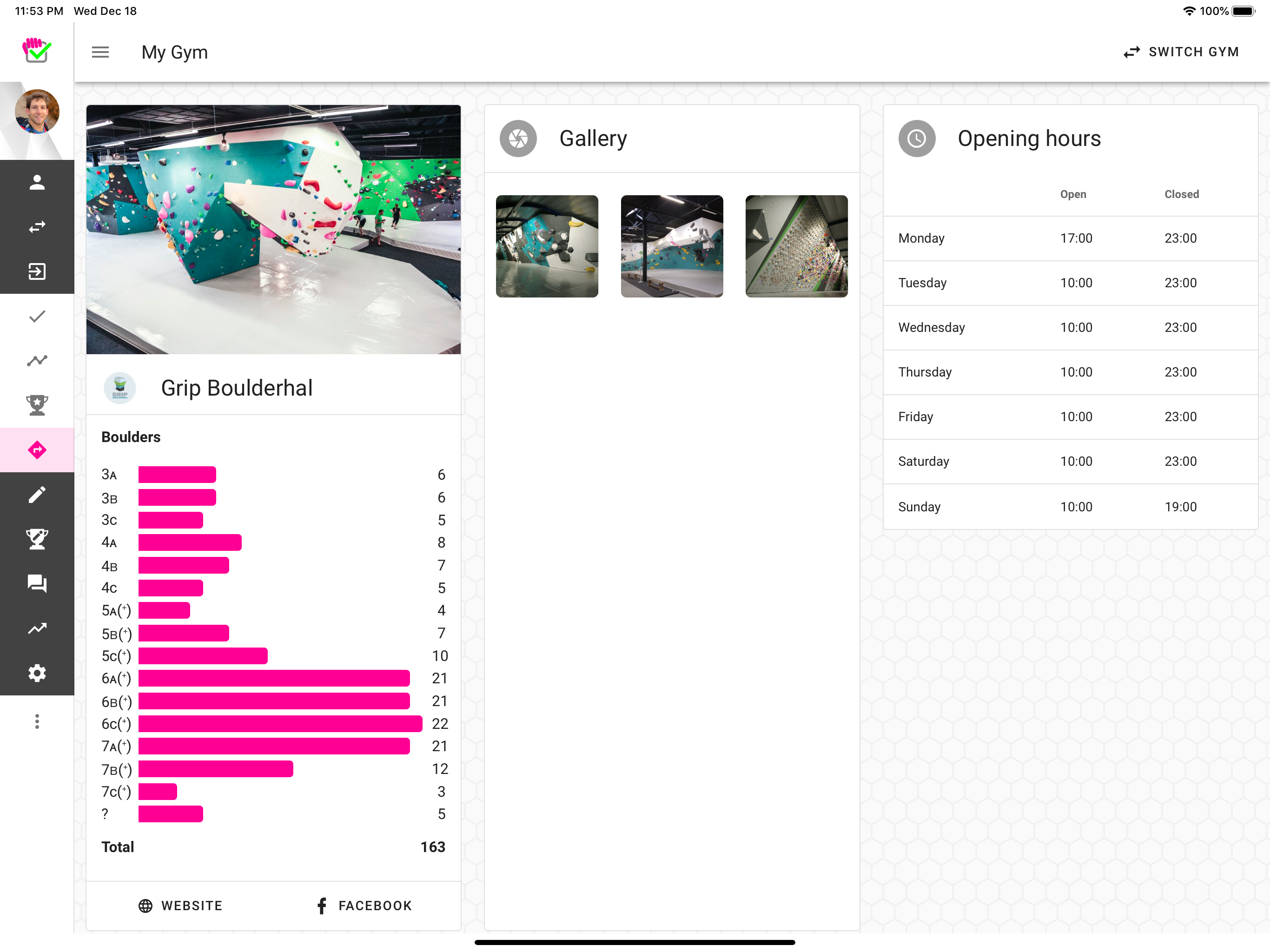
Task: Click the '4A' grade label
Action: (x=109, y=542)
